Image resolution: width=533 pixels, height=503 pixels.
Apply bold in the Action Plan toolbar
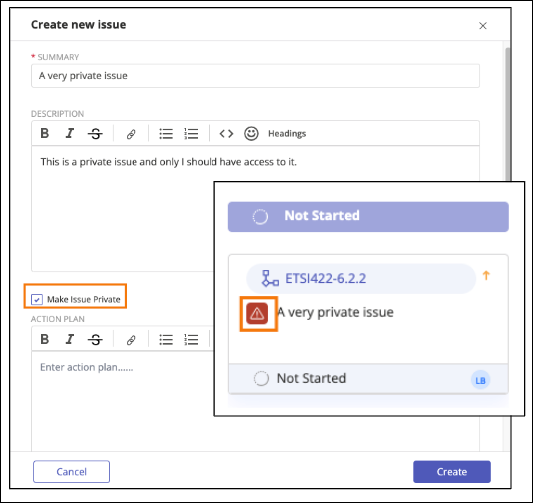(45, 339)
